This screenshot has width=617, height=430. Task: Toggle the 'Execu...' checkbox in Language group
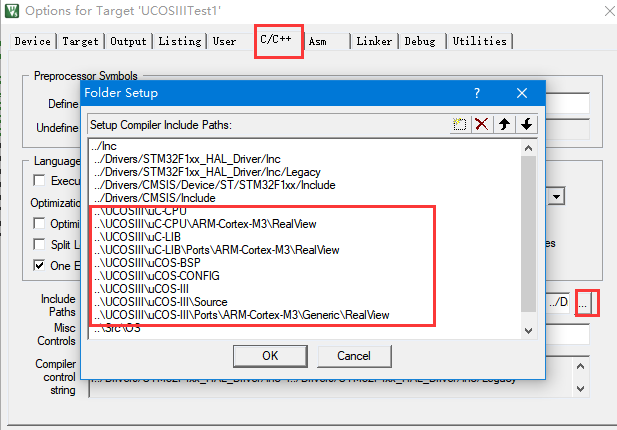pyautogui.click(x=39, y=180)
